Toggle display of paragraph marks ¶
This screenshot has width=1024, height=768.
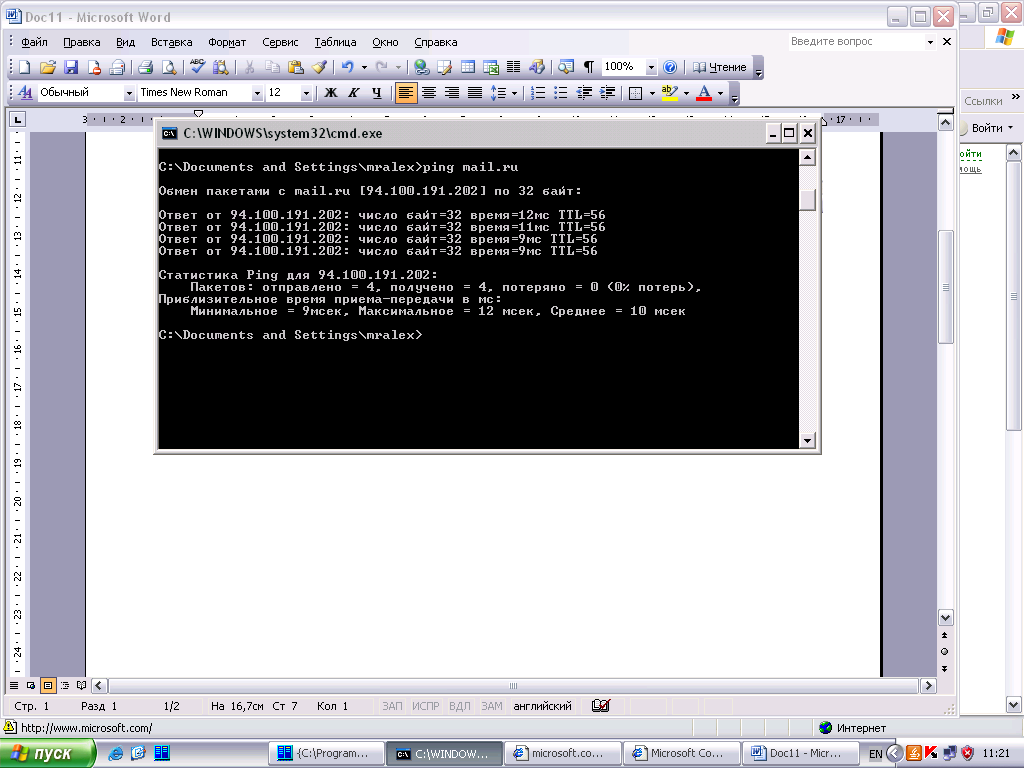pyautogui.click(x=589, y=67)
